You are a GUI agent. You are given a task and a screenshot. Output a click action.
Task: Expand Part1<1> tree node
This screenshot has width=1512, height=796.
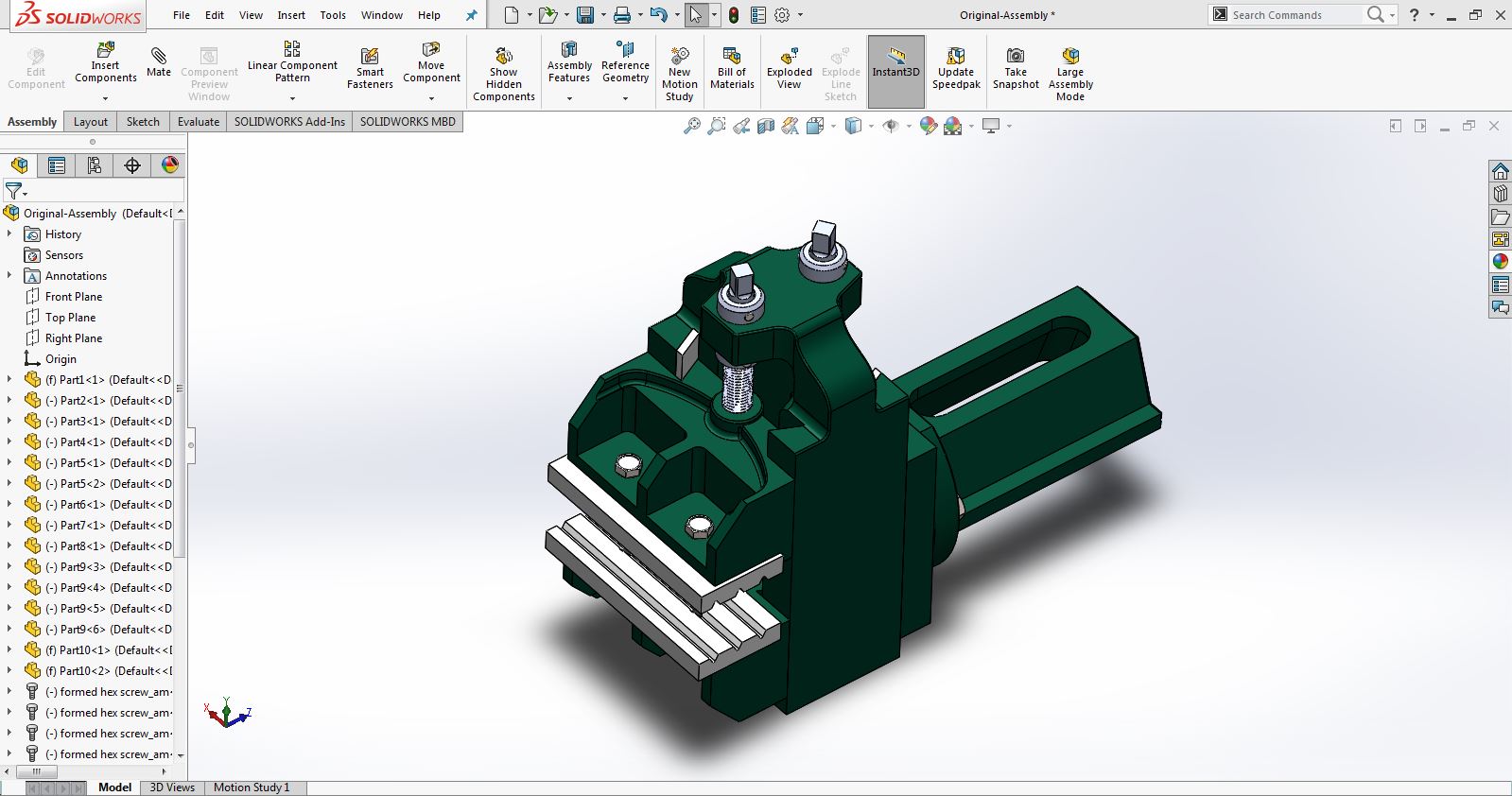(x=9, y=379)
